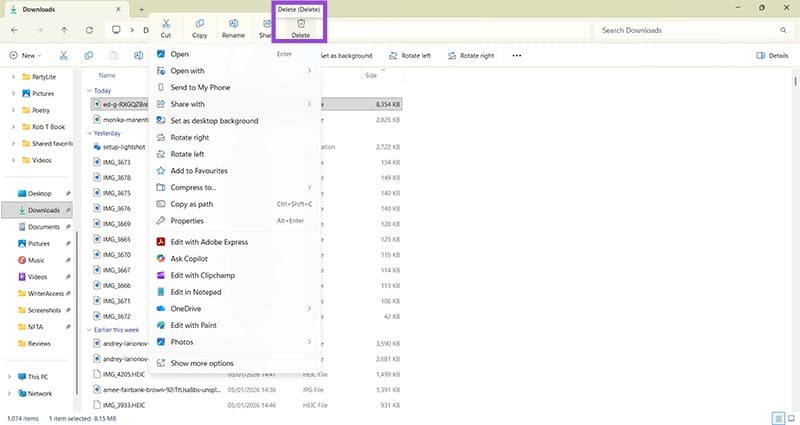Click the toolbar Copy icon

(x=89, y=56)
